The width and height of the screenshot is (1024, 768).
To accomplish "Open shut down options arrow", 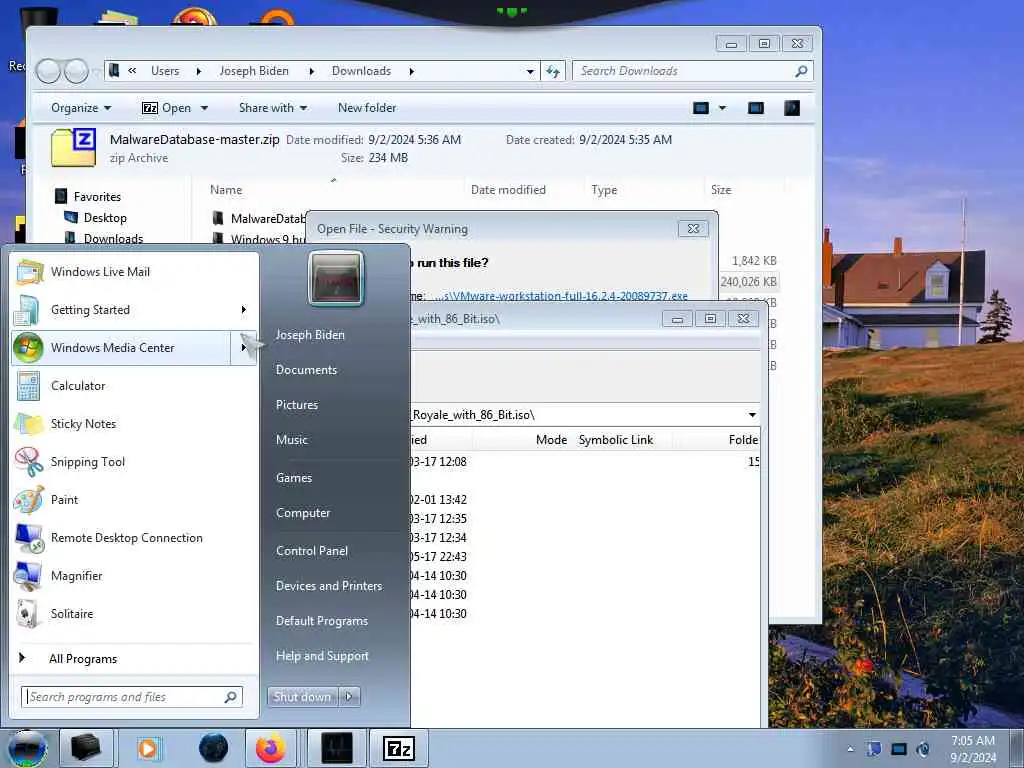I will [x=349, y=697].
